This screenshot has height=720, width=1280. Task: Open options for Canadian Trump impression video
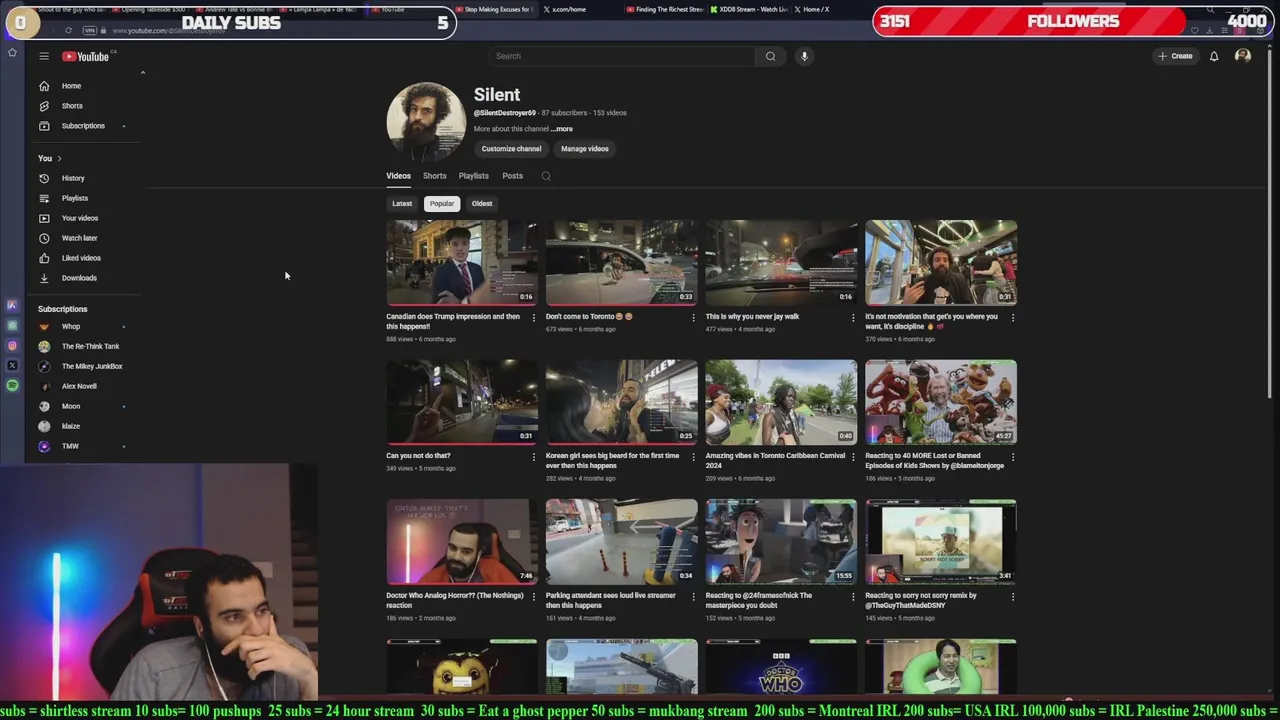point(533,318)
